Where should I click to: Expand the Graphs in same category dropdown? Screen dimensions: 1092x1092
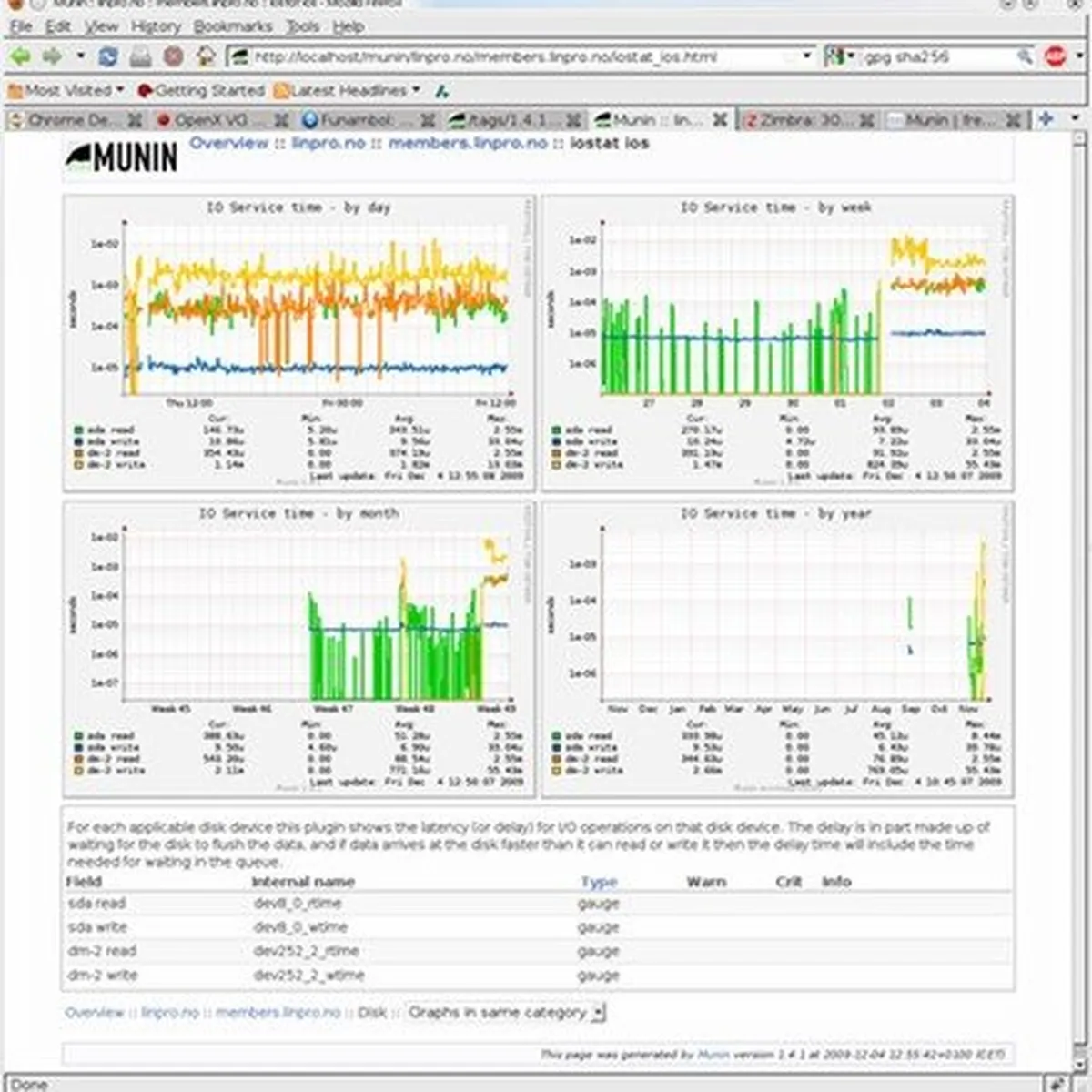pyautogui.click(x=505, y=1012)
